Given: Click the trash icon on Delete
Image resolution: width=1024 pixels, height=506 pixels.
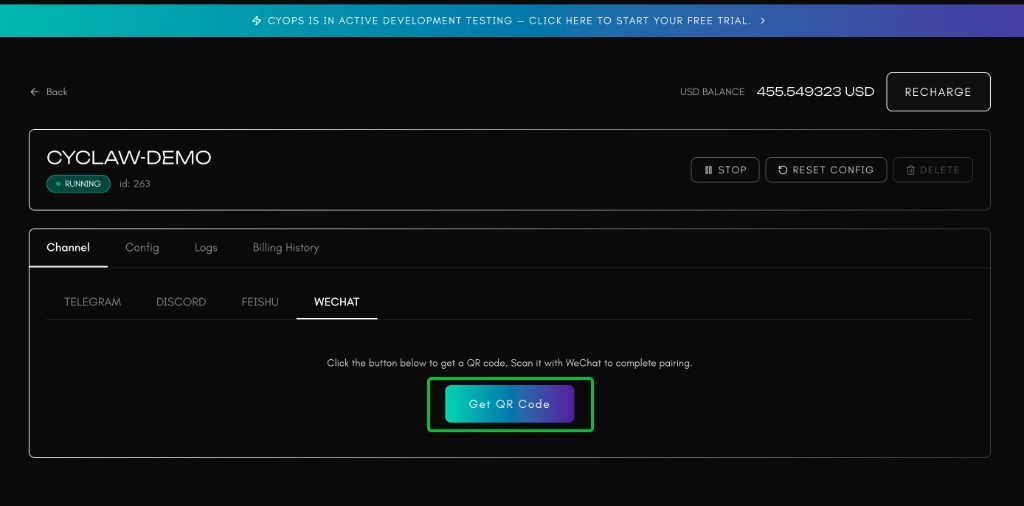Looking at the screenshot, I should [910, 170].
